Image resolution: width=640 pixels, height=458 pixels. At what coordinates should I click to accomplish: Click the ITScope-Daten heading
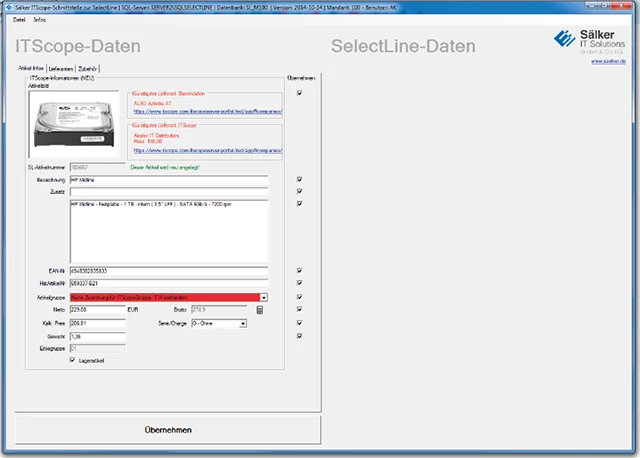click(x=78, y=46)
